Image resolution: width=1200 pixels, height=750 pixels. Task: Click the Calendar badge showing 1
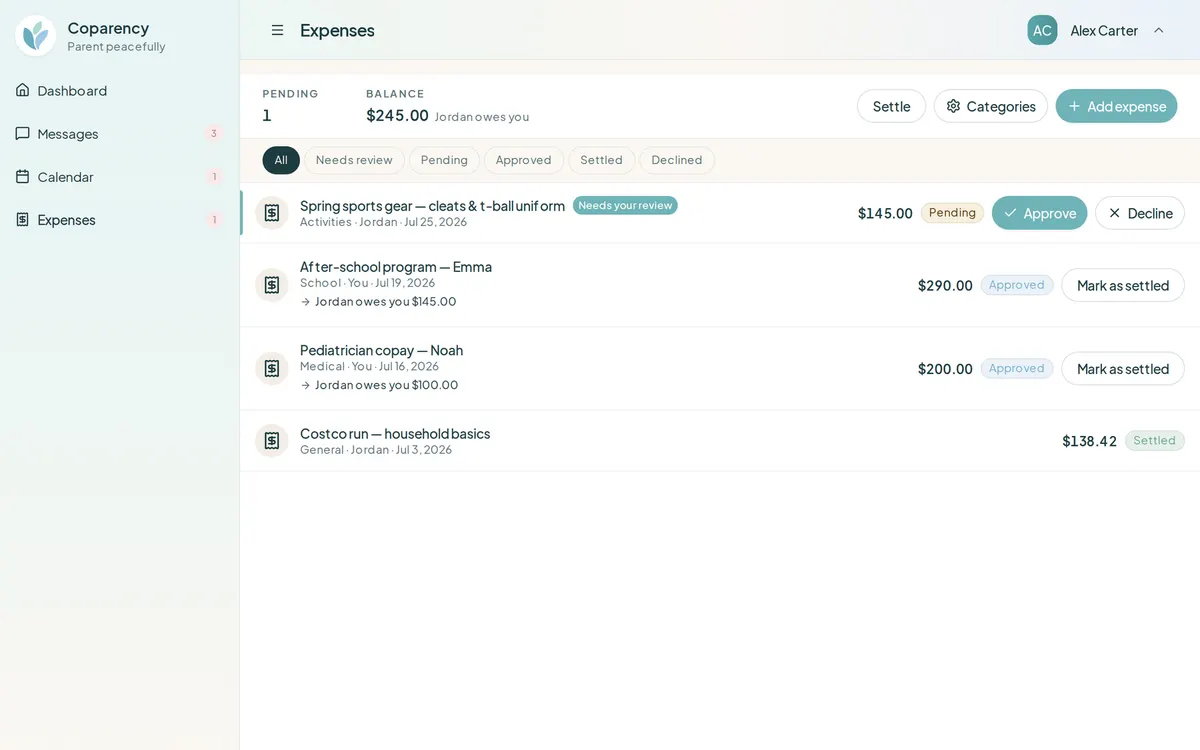214,176
